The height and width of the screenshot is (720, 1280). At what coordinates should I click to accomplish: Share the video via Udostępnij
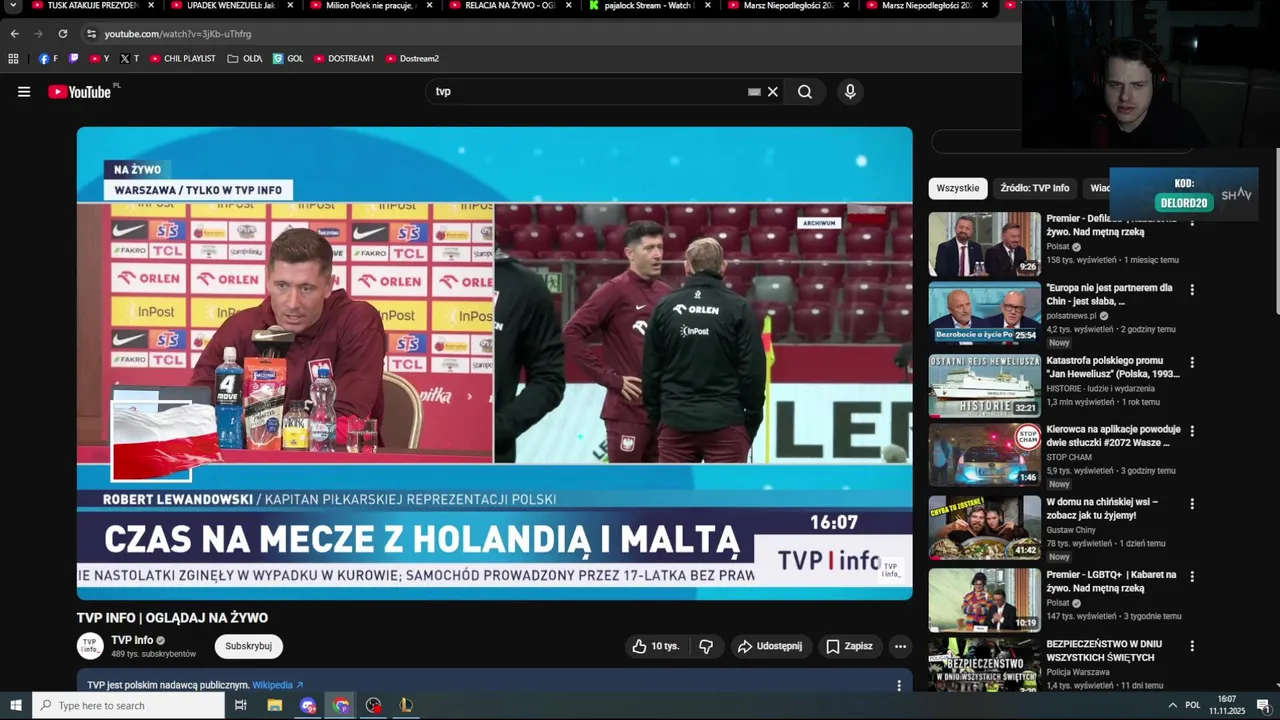click(x=769, y=646)
